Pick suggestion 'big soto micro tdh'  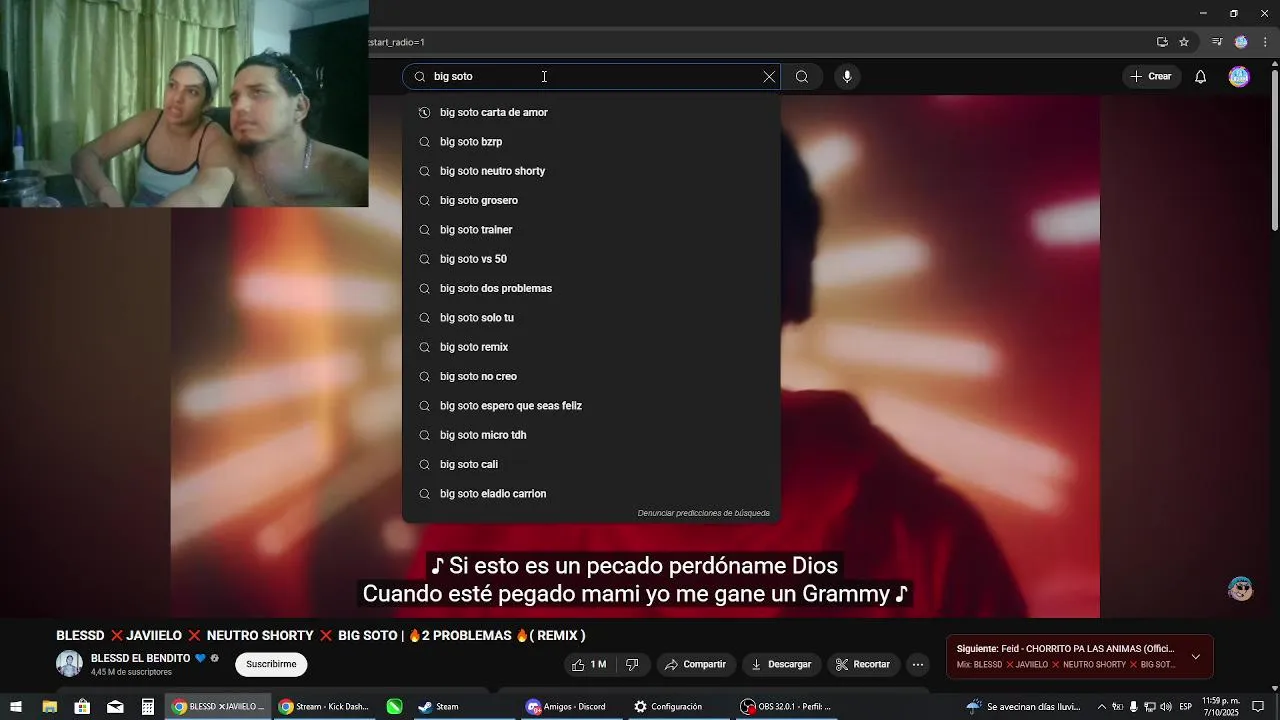[591, 435]
